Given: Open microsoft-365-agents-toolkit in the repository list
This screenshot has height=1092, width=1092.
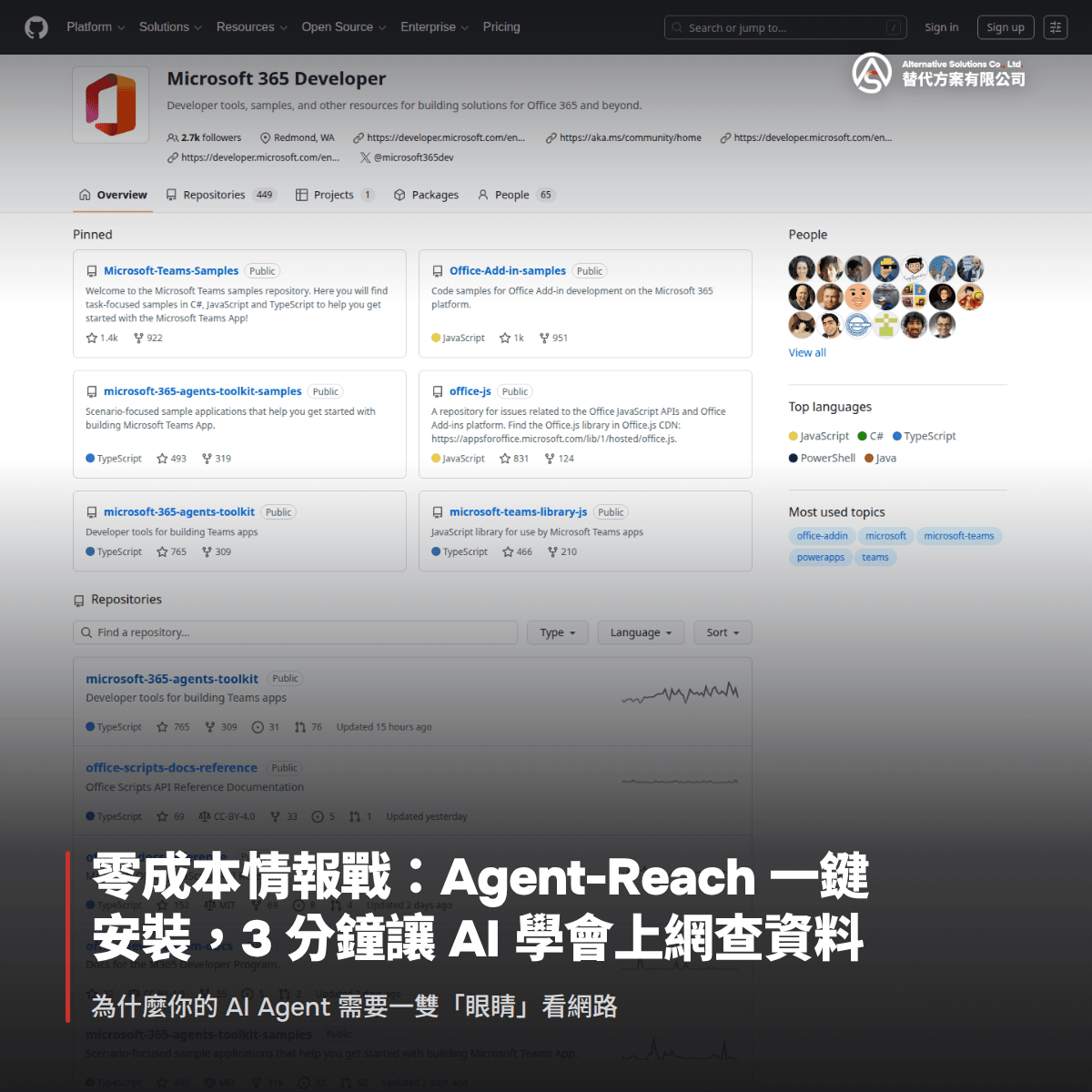Looking at the screenshot, I should (172, 679).
